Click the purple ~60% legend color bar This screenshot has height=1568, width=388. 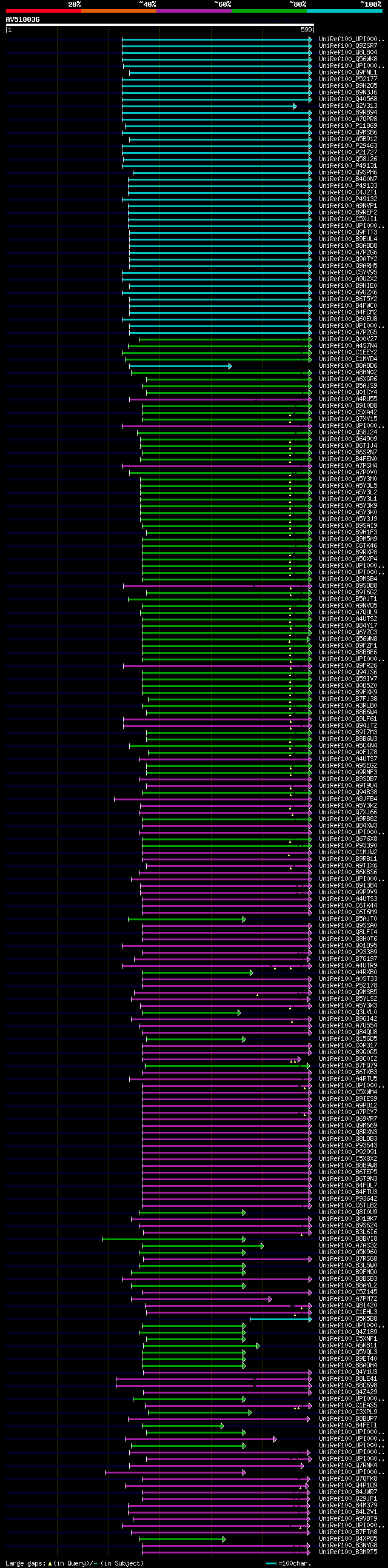coord(193,11)
